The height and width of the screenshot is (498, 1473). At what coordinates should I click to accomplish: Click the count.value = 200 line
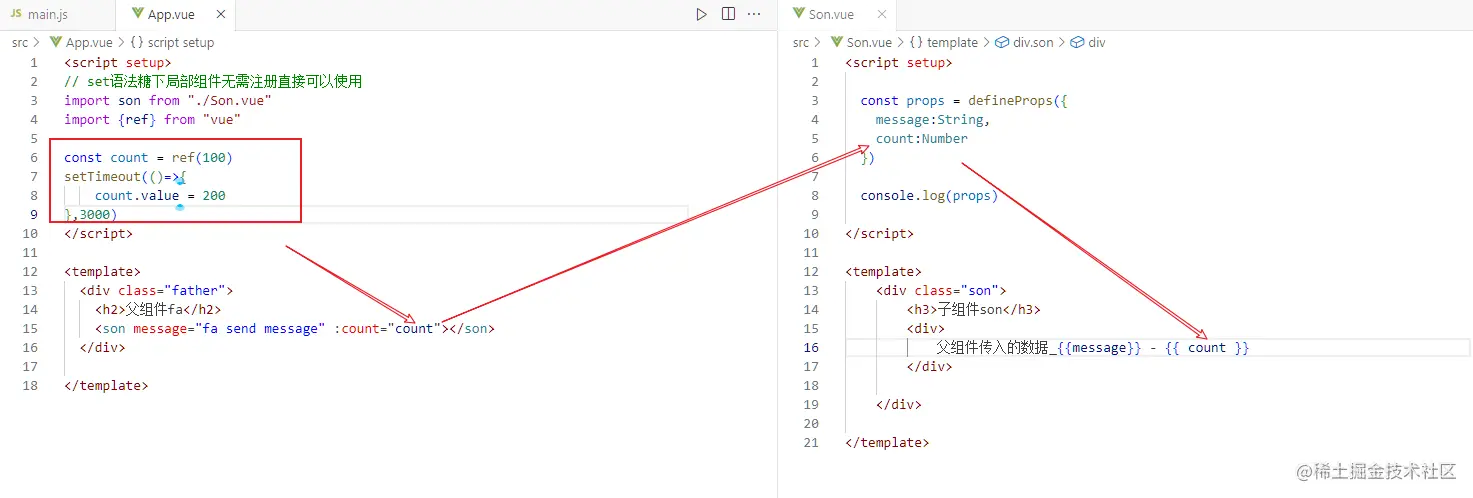[x=160, y=195]
